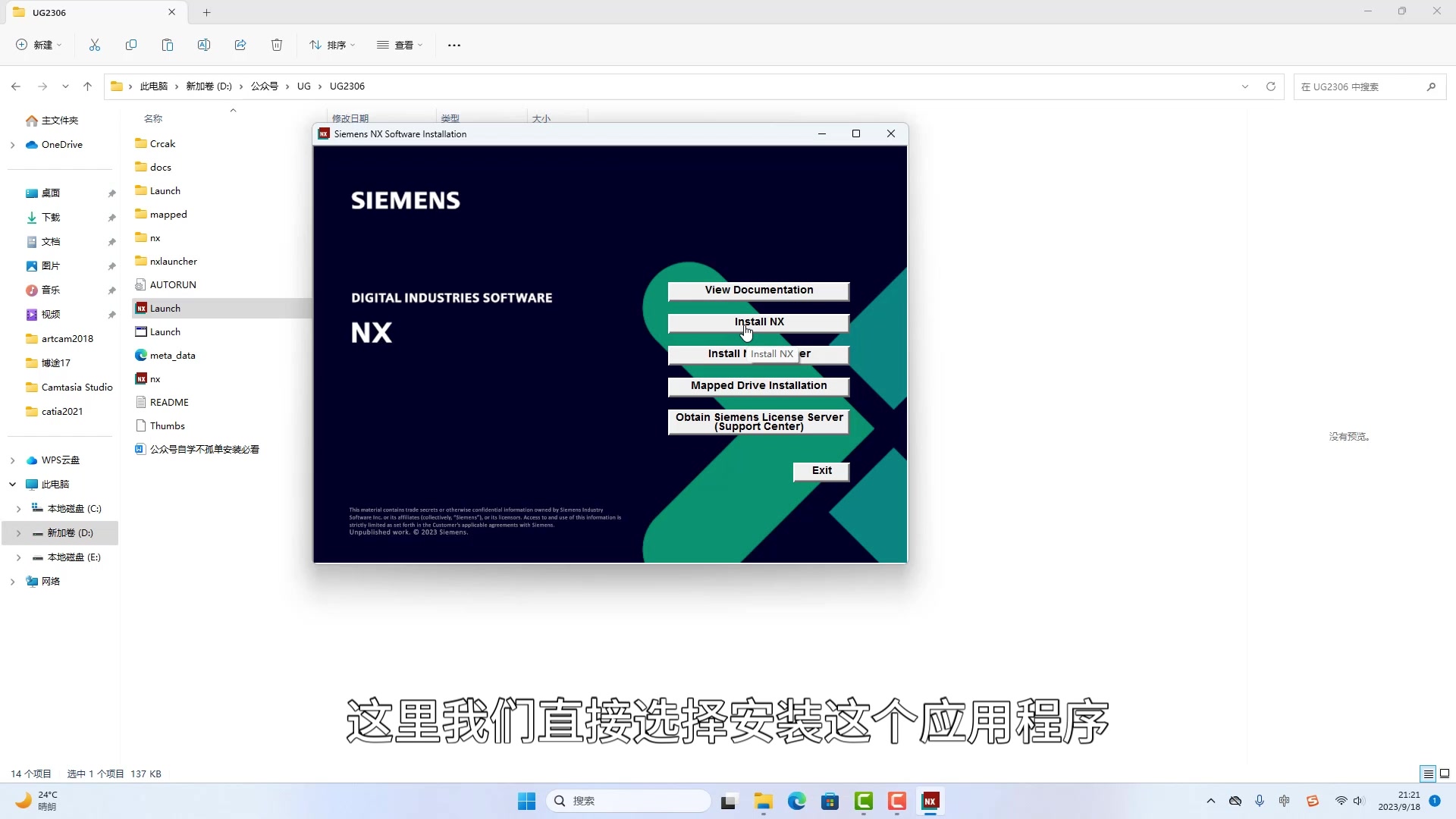Click the Share icon in Explorer toolbar
Image resolution: width=1456 pixels, height=819 pixels.
[x=240, y=45]
